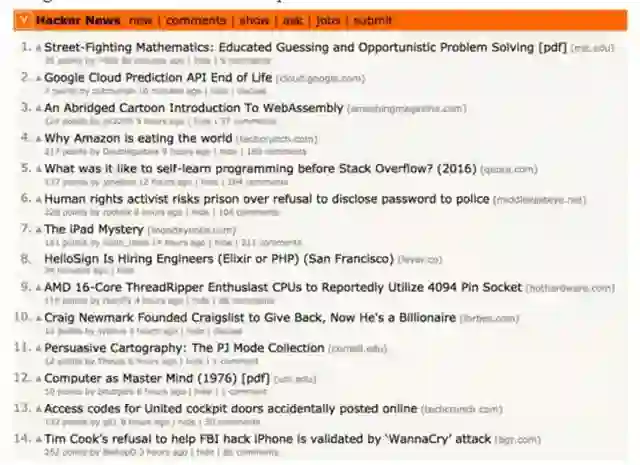Open Persuasive Cartography: The PJ Mode Collection

coord(184,348)
